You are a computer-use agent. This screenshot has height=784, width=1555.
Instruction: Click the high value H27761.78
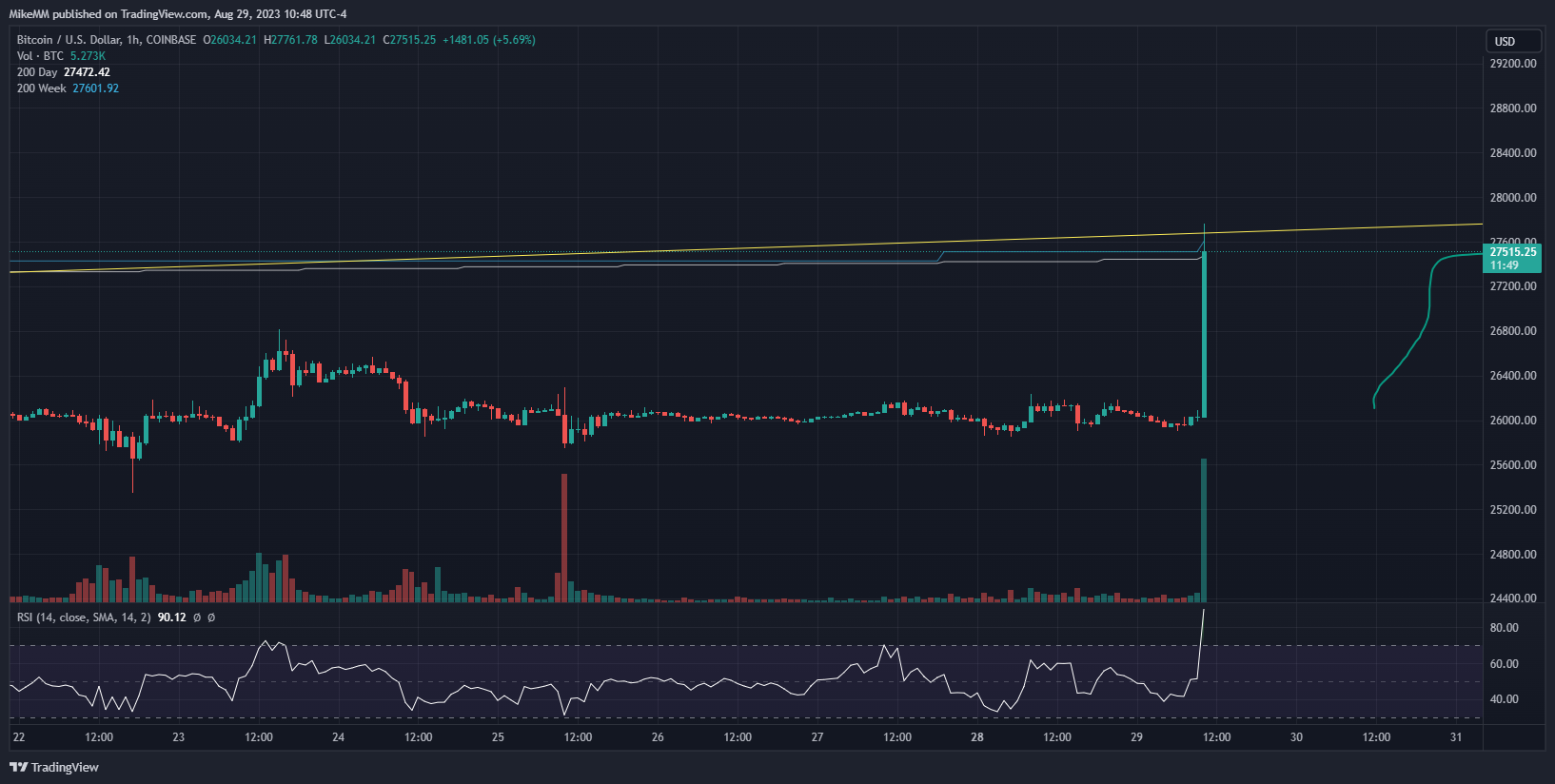click(290, 40)
